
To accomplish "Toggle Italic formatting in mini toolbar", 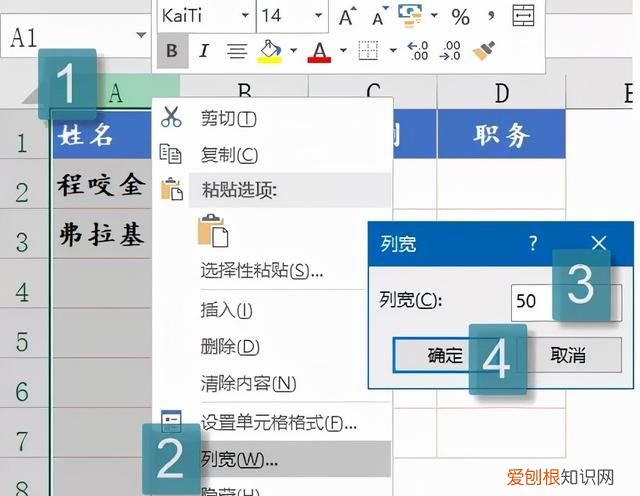I will click(x=204, y=50).
